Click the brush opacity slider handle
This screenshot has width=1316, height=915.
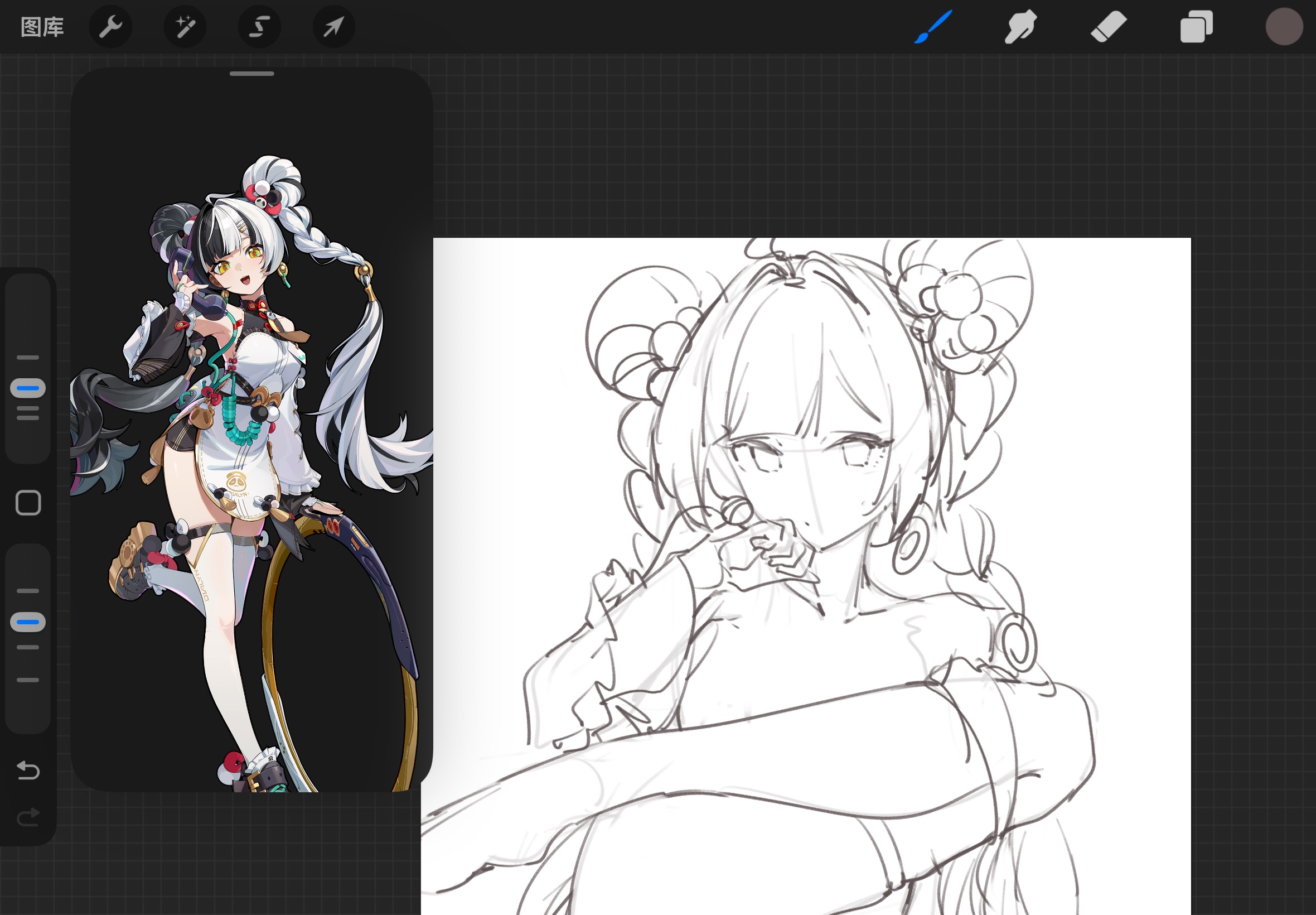27,622
